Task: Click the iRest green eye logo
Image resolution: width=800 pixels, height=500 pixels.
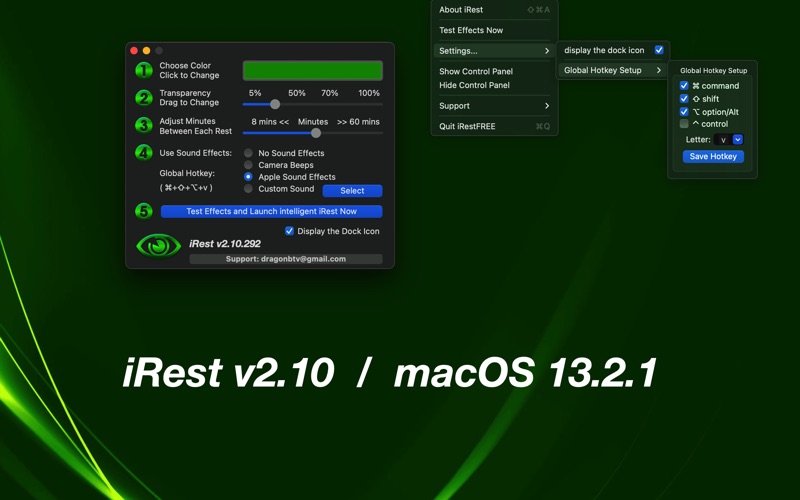Action: [x=158, y=246]
